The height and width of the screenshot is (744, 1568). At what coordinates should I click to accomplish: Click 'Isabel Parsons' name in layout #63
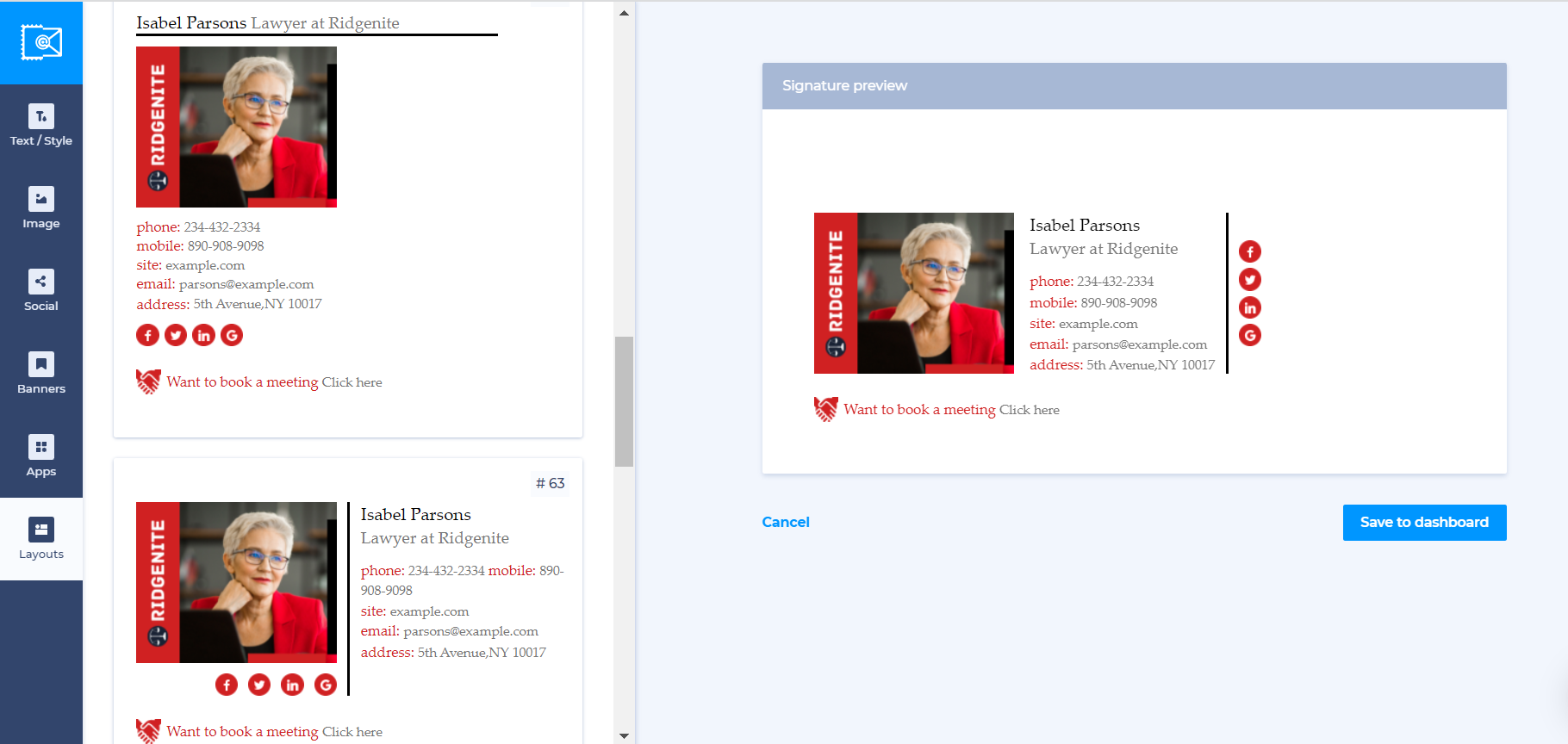[416, 515]
